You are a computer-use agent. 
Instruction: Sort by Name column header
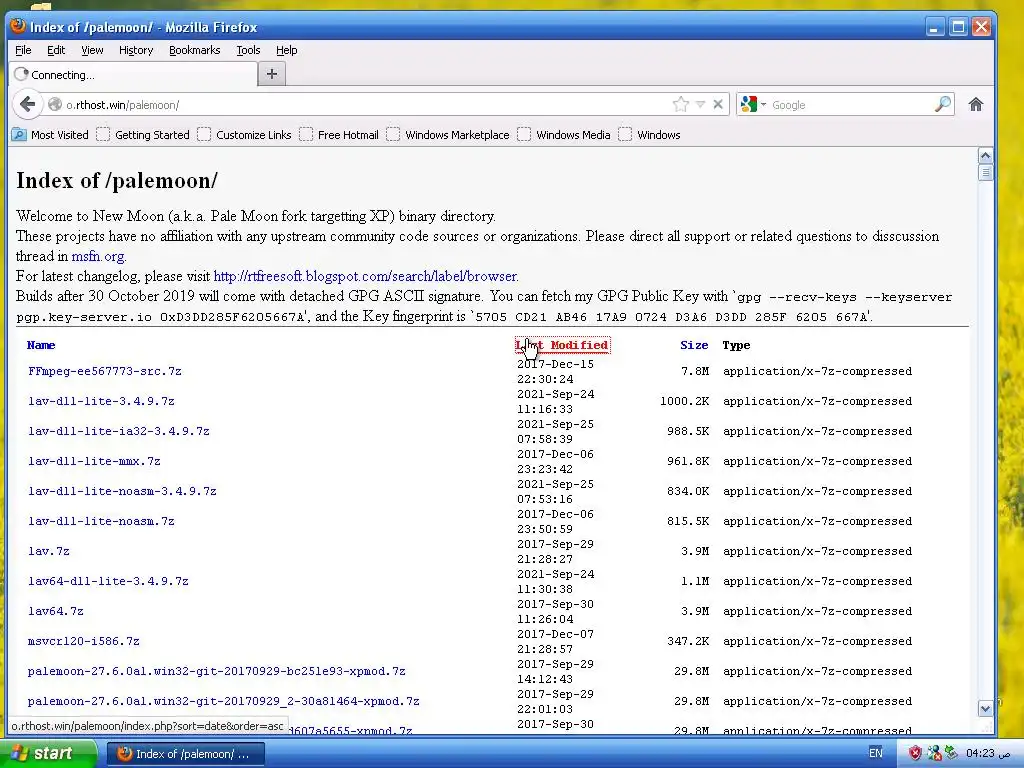40,345
